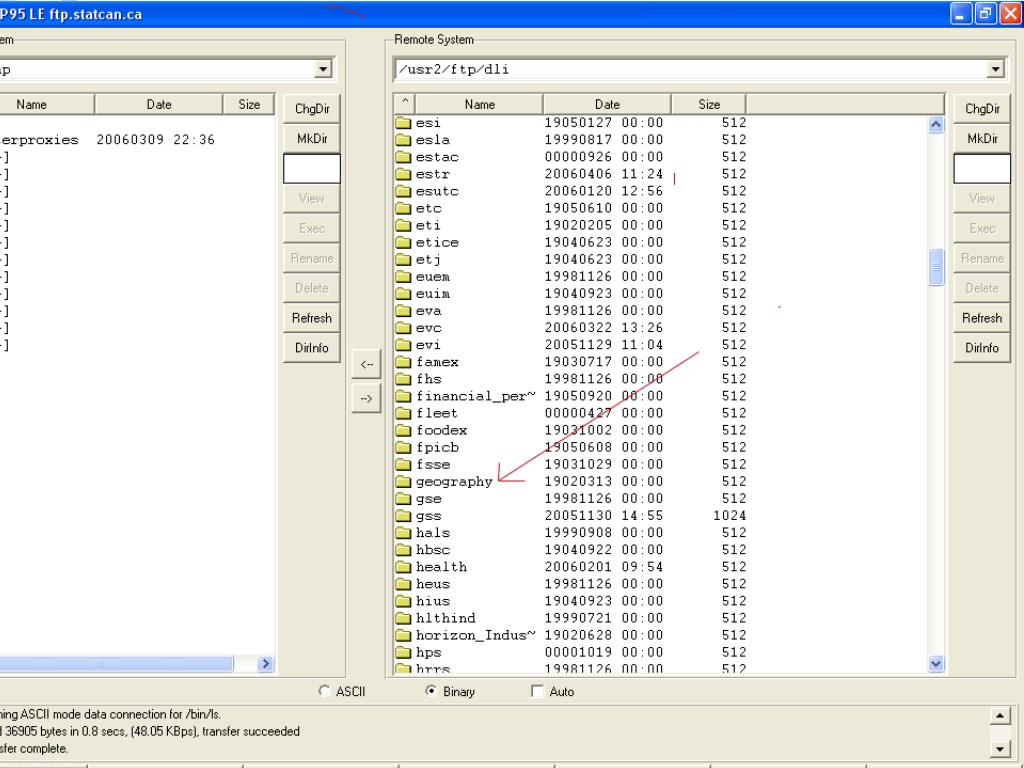Sort remote list by Size column
This screenshot has width=1024, height=768.
(x=709, y=104)
